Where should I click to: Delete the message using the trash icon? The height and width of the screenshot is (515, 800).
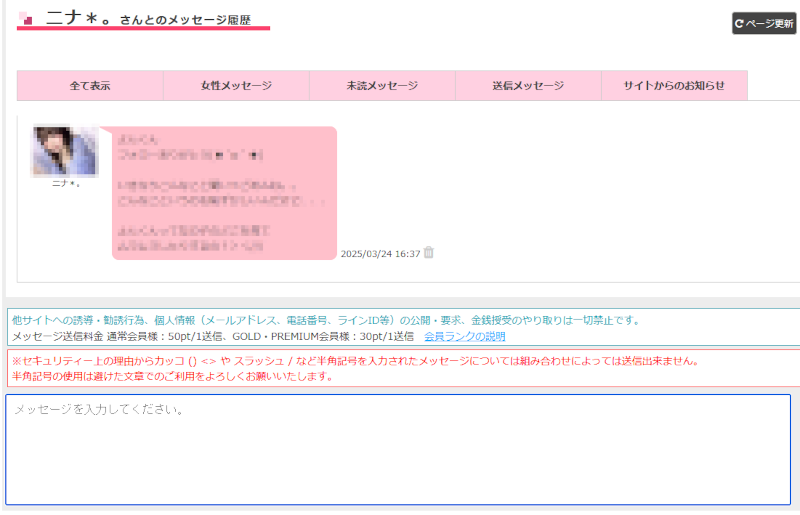(x=429, y=253)
